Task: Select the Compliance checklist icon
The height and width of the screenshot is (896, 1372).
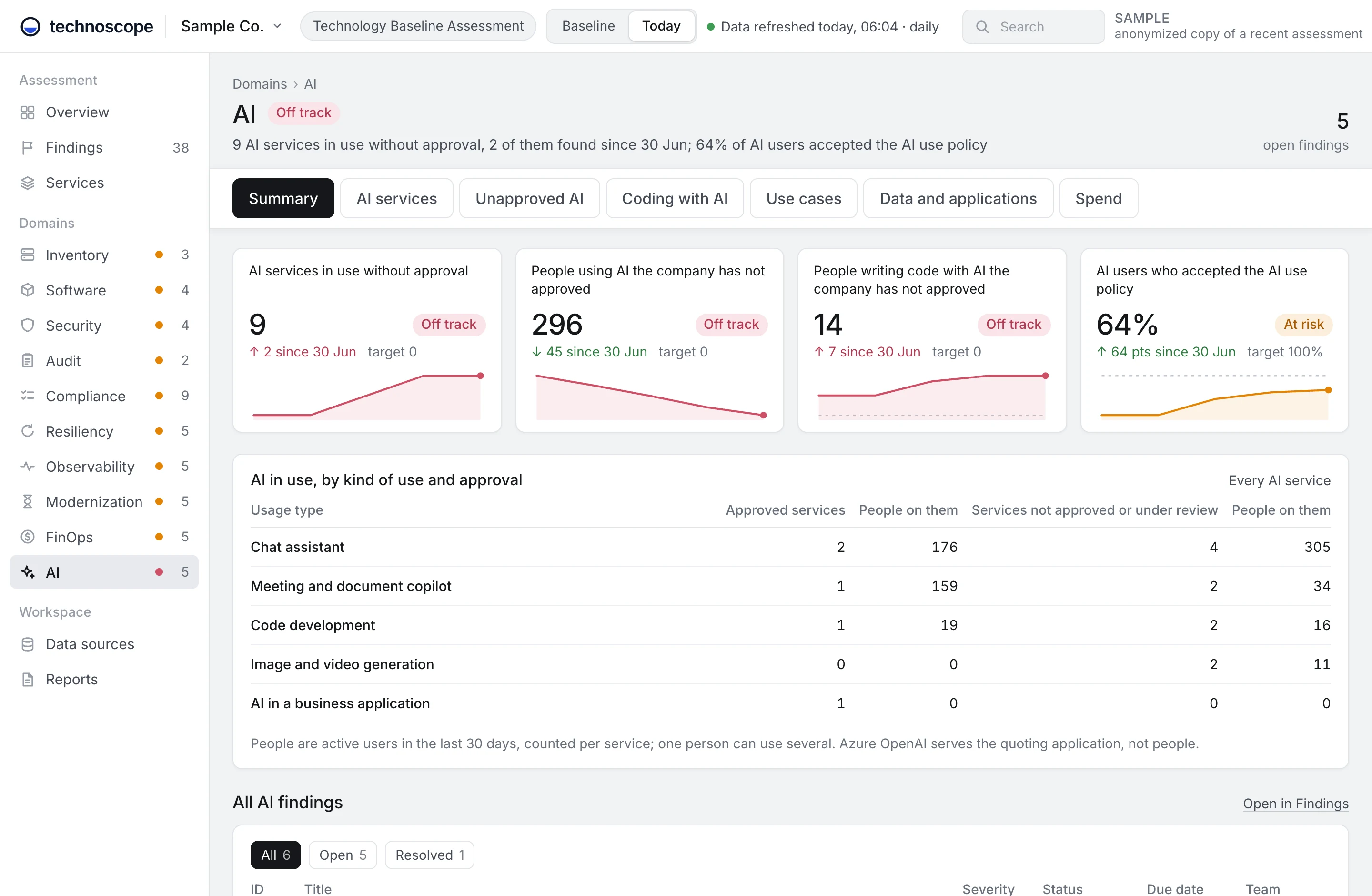Action: [x=28, y=396]
